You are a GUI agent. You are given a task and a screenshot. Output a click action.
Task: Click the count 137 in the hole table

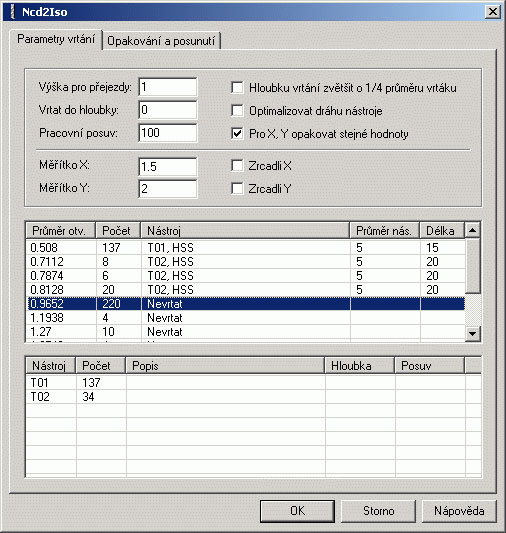111,248
